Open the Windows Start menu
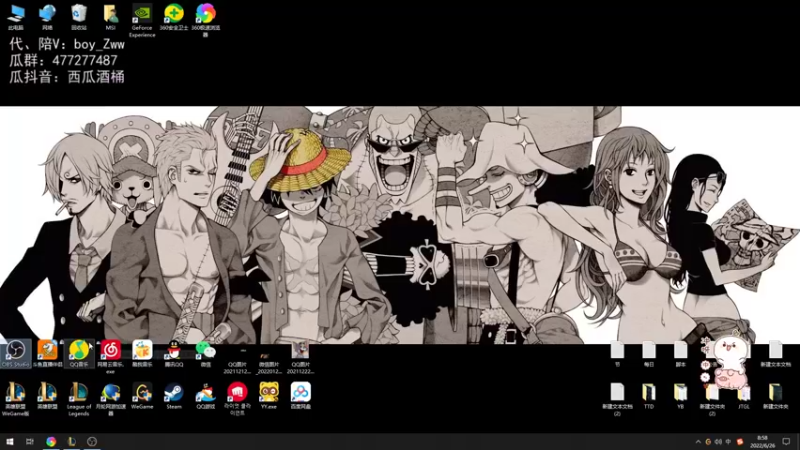800x450 pixels. (10, 441)
